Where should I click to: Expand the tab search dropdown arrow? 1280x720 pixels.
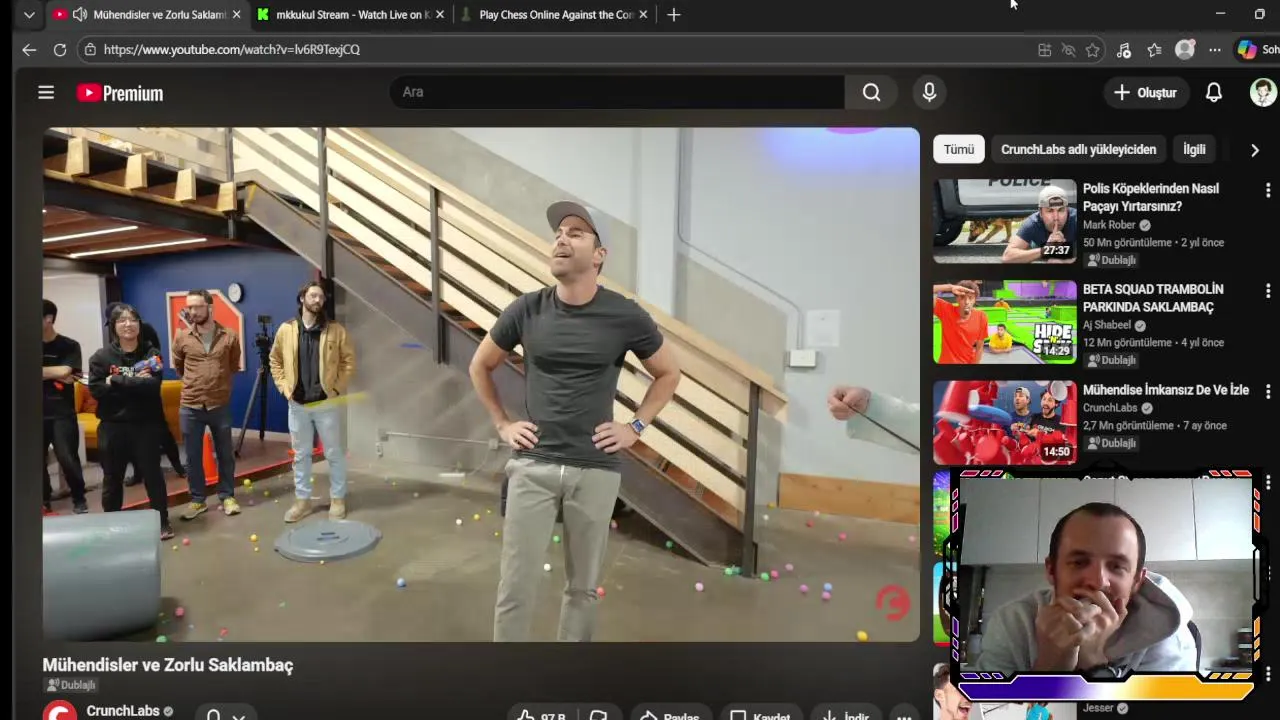coord(29,15)
